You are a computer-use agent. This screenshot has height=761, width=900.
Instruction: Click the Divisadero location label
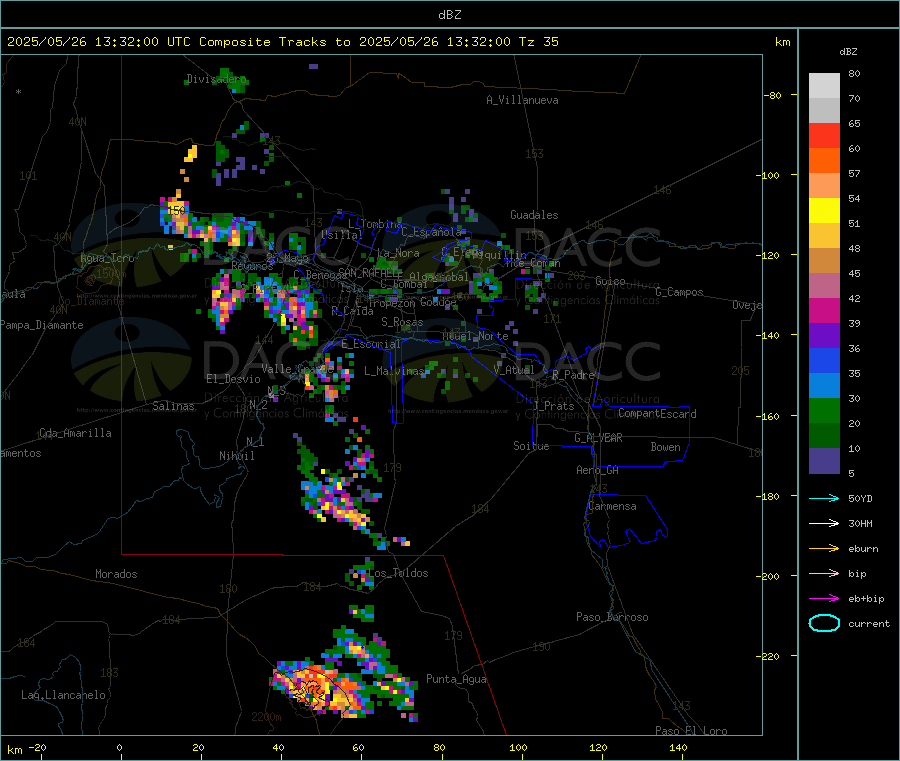pos(216,79)
